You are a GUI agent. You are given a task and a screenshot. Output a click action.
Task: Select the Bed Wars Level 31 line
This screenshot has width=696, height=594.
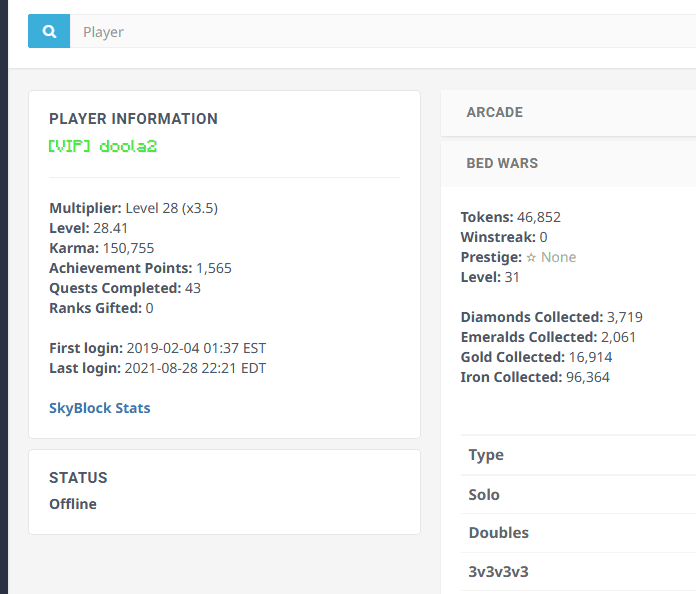490,277
